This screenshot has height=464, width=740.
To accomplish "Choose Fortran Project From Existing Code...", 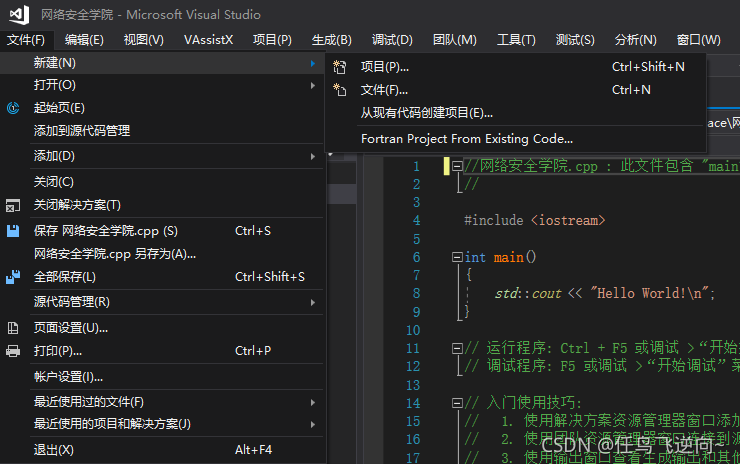I will [516, 139].
